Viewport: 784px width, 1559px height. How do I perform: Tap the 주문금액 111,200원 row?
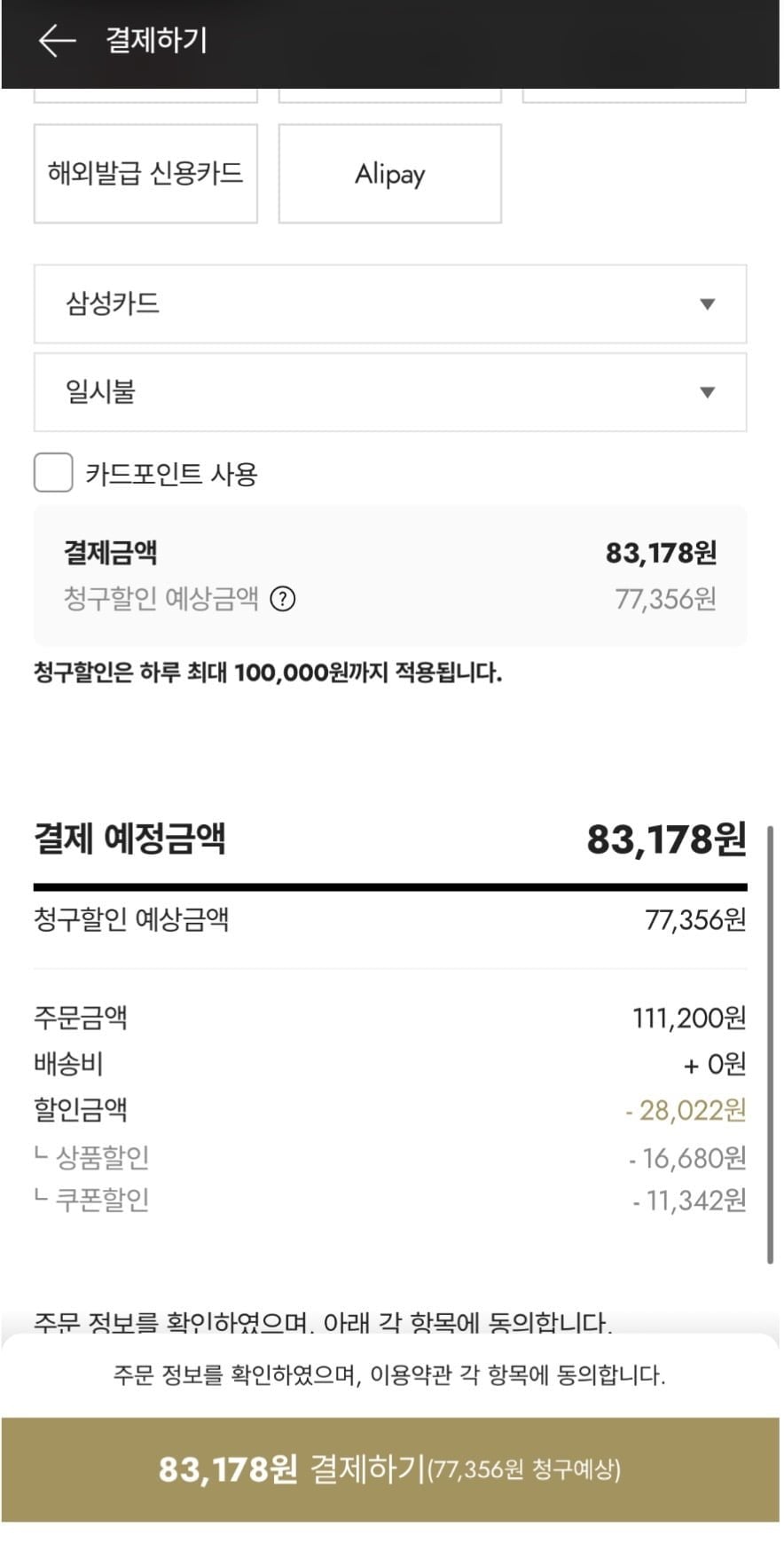[390, 1018]
